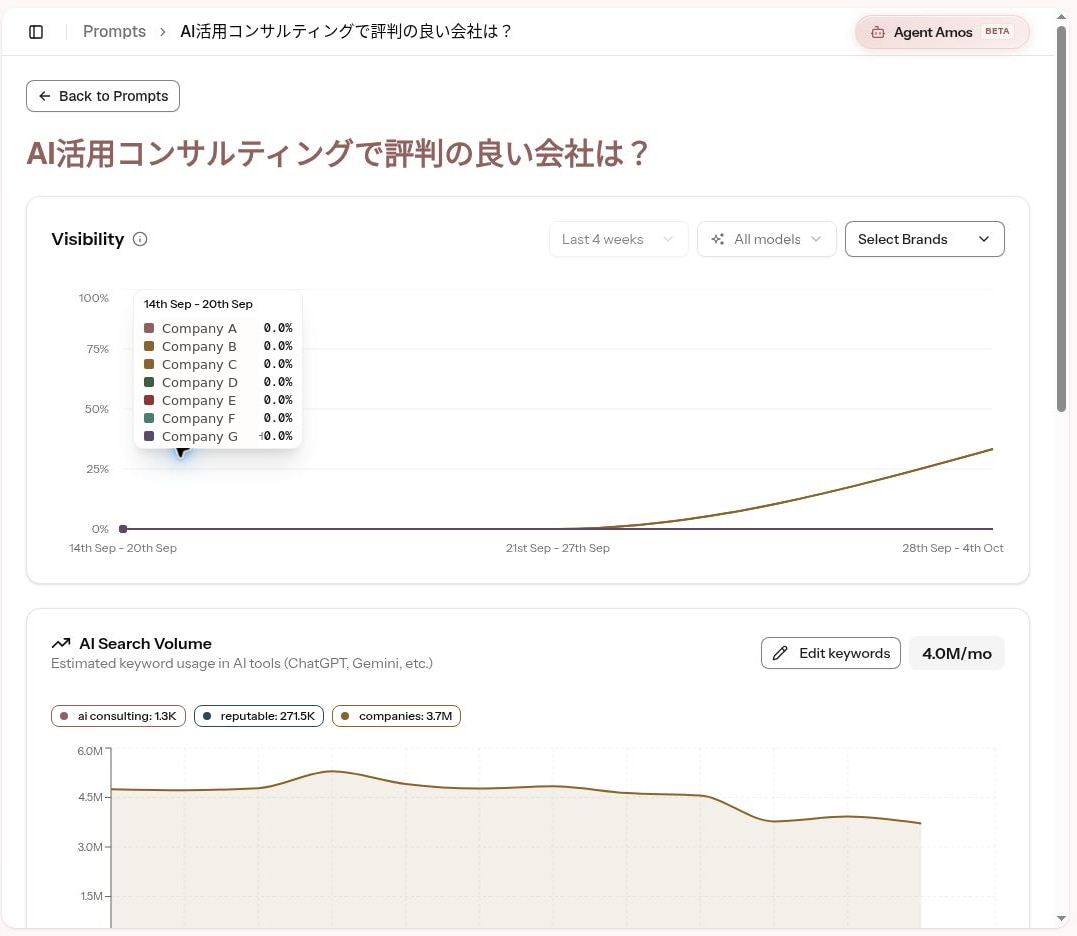This screenshot has width=1077, height=936.
Task: Toggle the companies: 3.7M keyword chip
Action: pyautogui.click(x=396, y=716)
